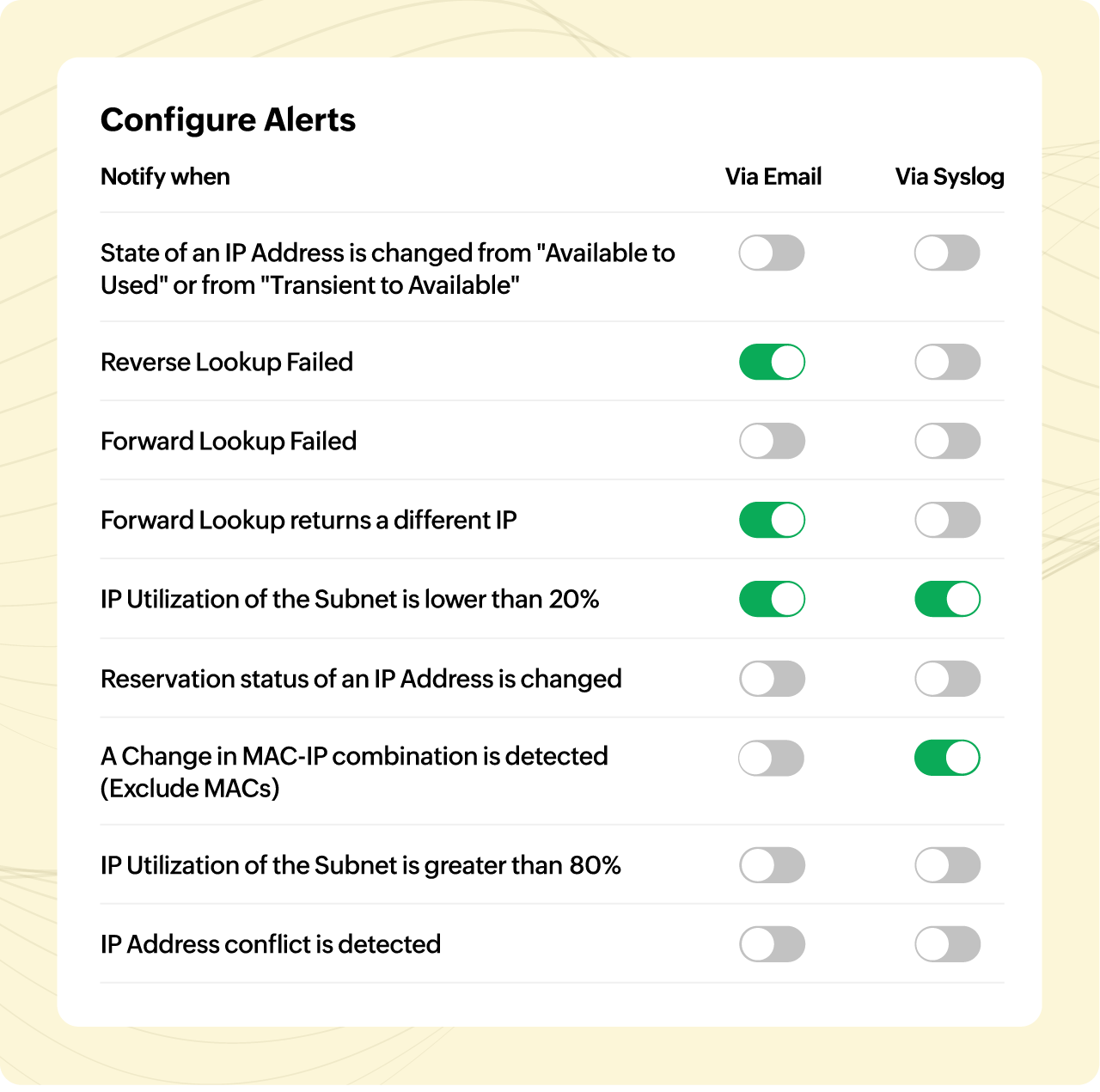Enable syslog for Forward Lookup different IP

[947, 520]
